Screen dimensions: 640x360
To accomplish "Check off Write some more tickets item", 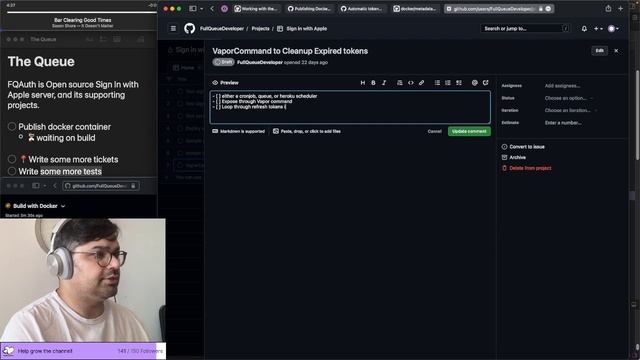I will tap(12, 159).
